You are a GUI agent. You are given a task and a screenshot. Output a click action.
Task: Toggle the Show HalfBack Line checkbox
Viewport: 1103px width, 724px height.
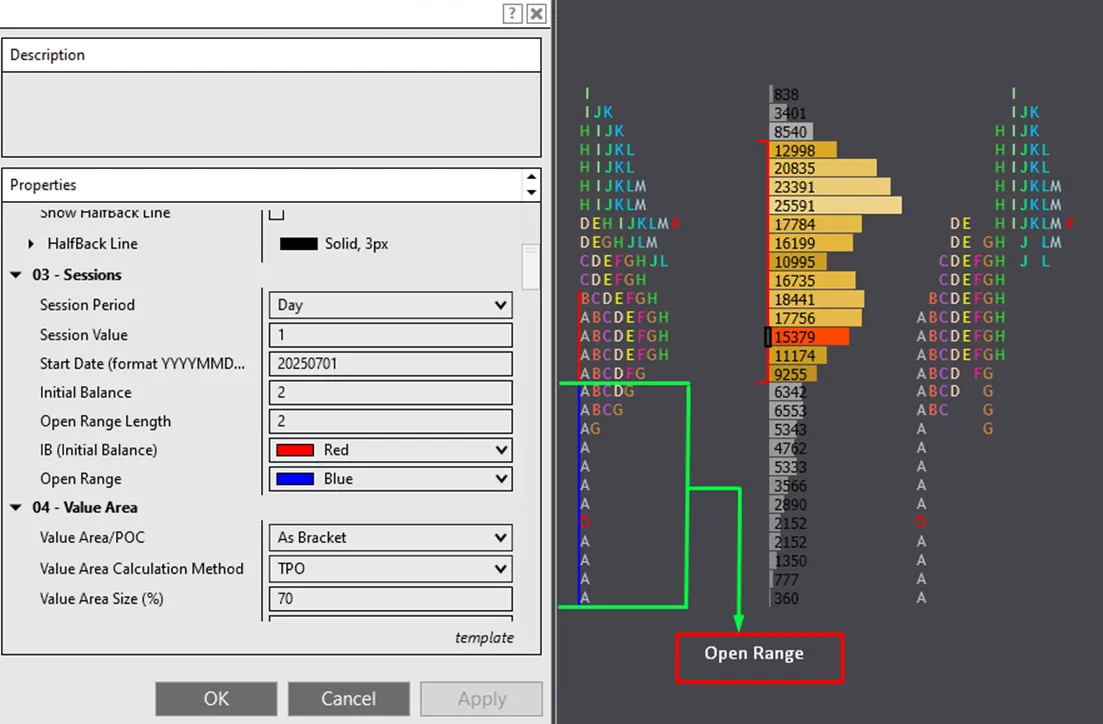[277, 214]
